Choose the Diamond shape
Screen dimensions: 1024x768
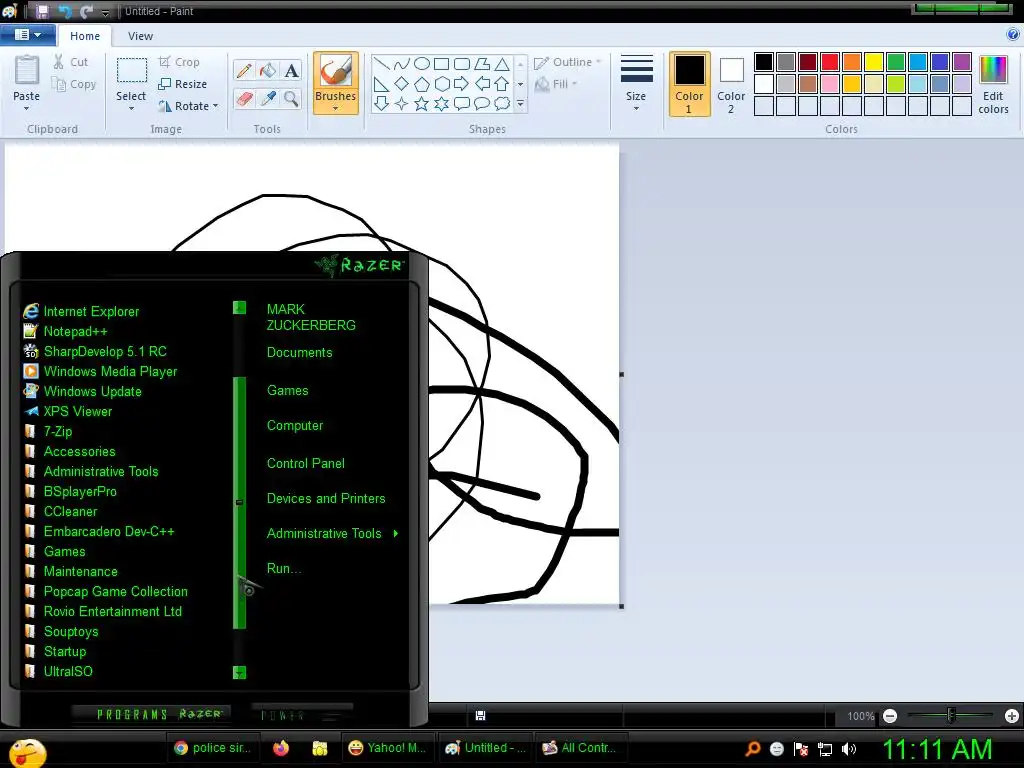402,84
